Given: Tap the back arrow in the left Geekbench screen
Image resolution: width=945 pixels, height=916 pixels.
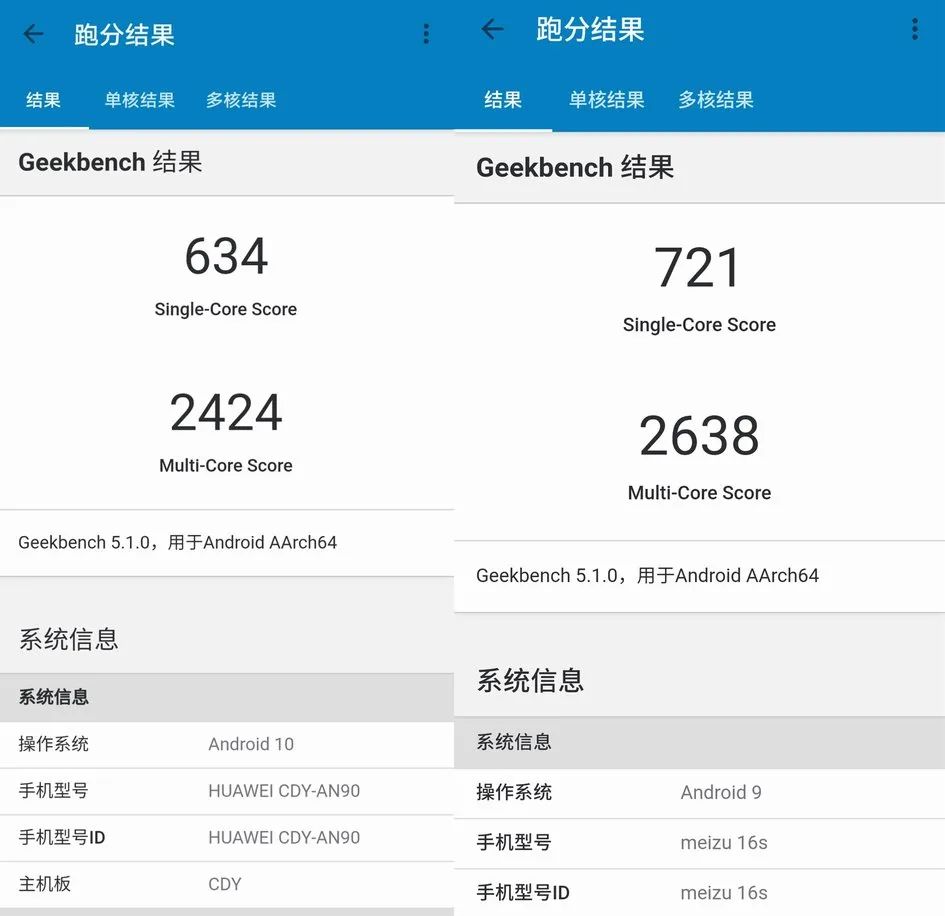Looking at the screenshot, I should [33, 34].
